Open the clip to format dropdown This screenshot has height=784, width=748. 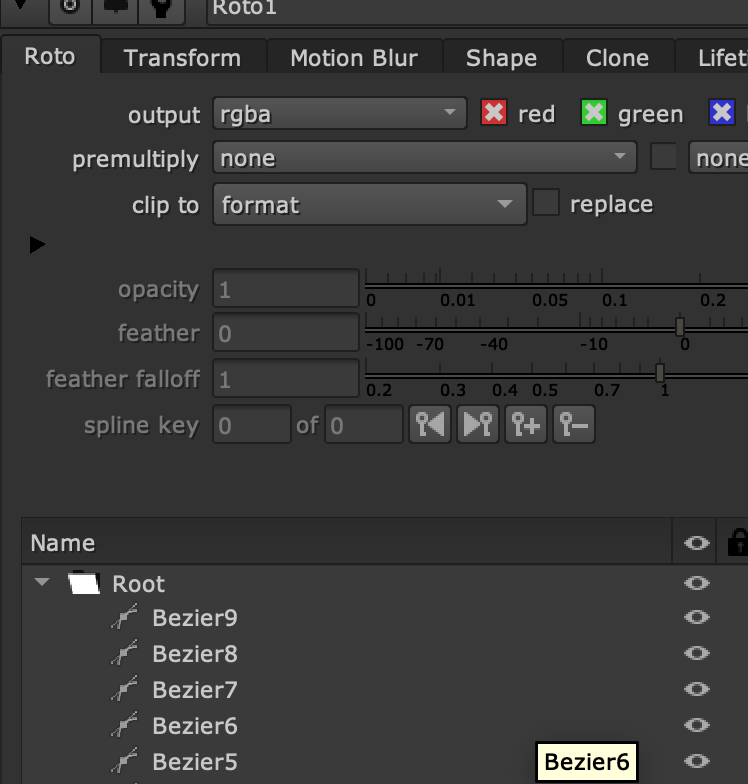coord(369,205)
